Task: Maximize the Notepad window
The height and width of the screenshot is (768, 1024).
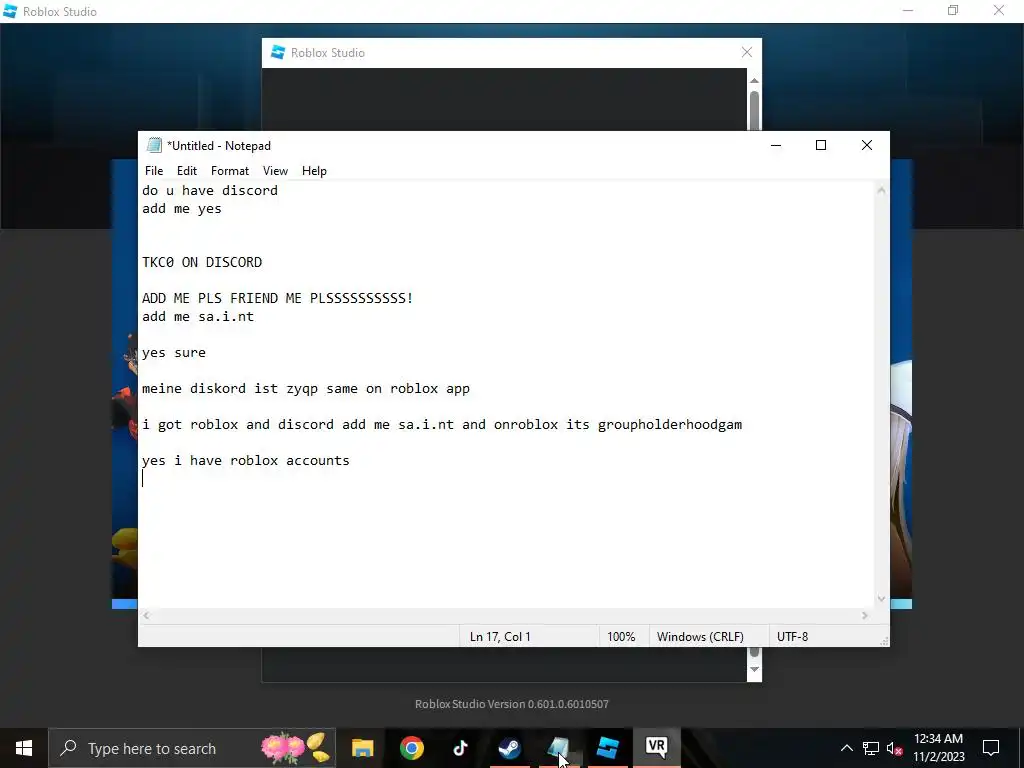Action: point(821,145)
